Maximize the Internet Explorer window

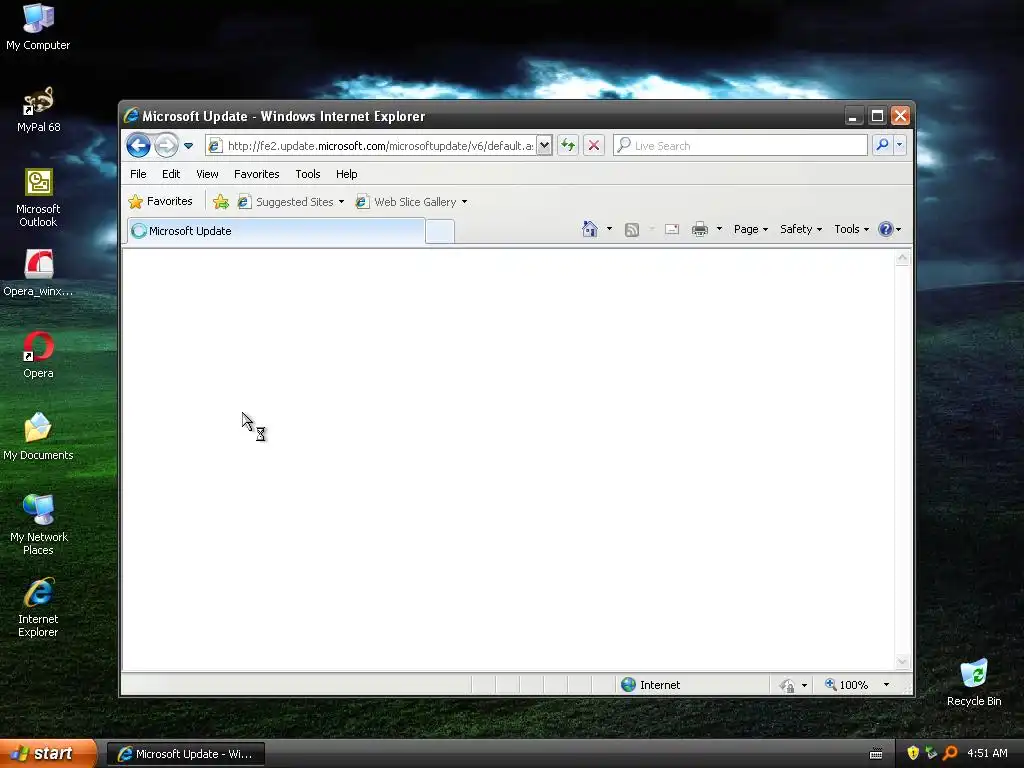(x=877, y=116)
